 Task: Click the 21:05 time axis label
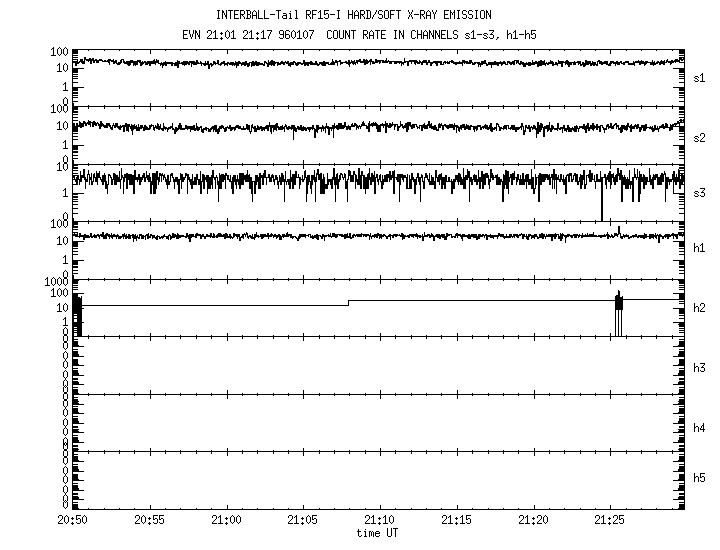tap(304, 521)
